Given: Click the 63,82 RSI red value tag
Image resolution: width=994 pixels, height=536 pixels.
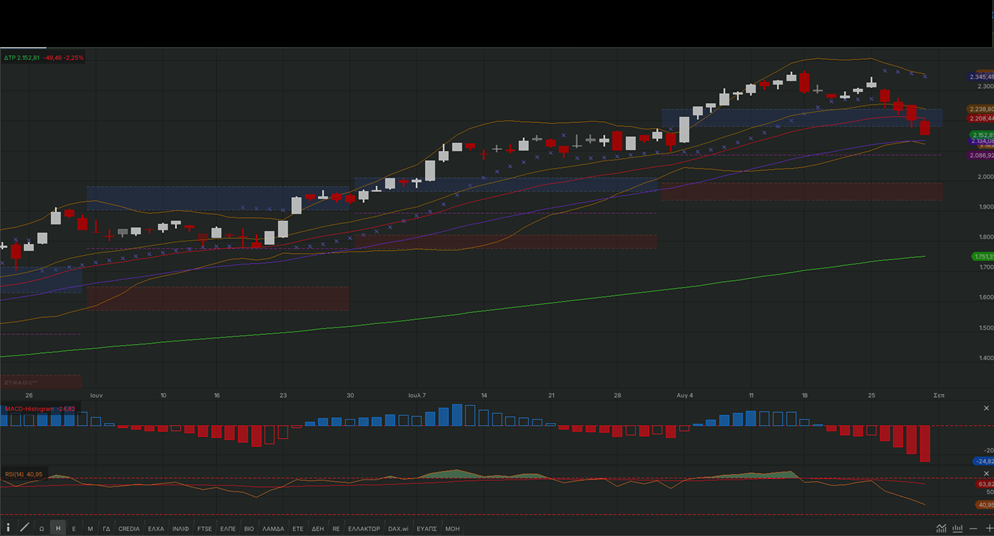Looking at the screenshot, I should 985,484.
